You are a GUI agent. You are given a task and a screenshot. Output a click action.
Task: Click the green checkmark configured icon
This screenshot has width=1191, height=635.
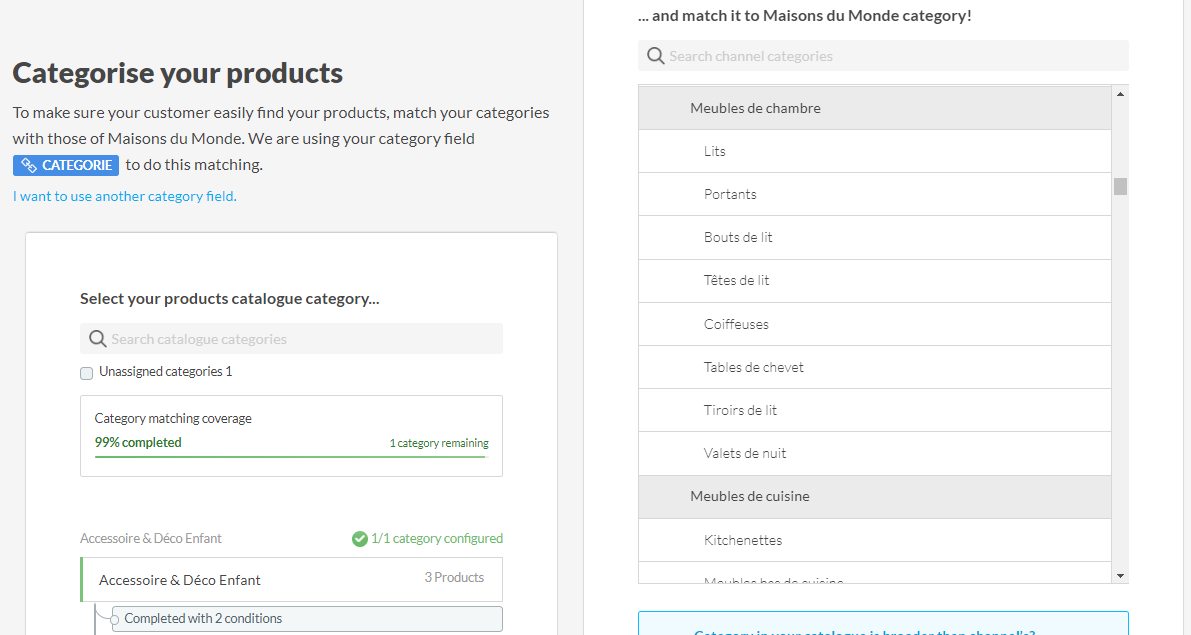[x=359, y=539]
